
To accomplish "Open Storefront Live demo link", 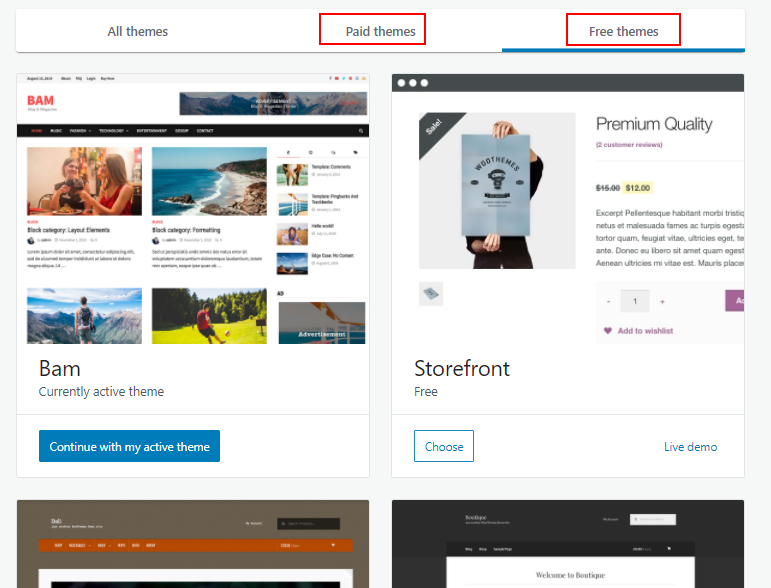I will 690,446.
